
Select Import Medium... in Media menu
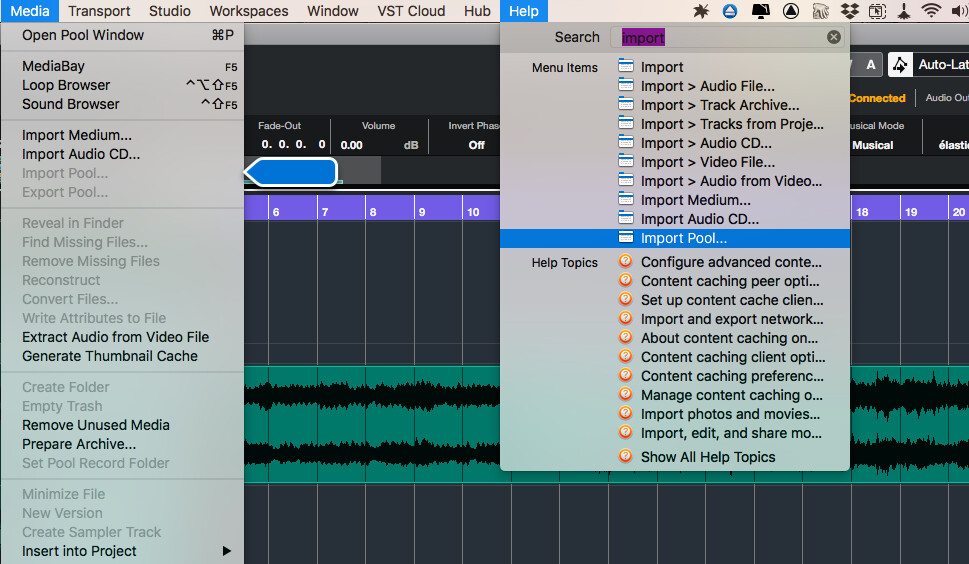tap(122, 135)
